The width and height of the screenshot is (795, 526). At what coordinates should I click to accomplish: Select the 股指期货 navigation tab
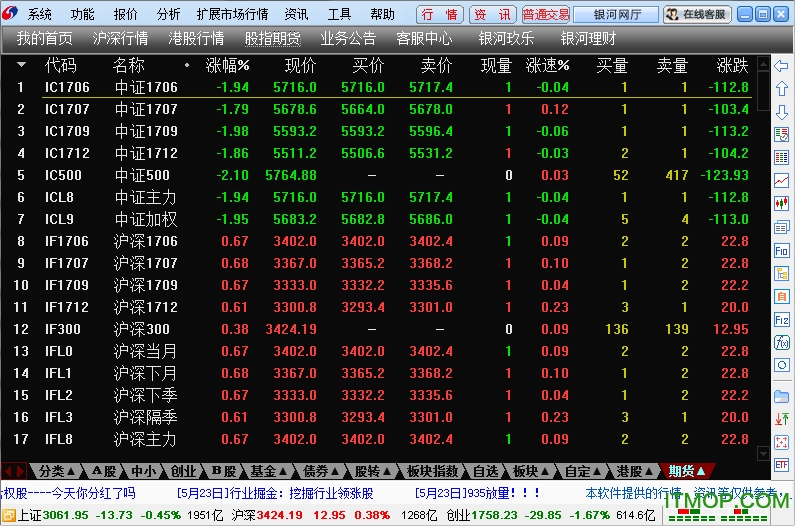272,39
